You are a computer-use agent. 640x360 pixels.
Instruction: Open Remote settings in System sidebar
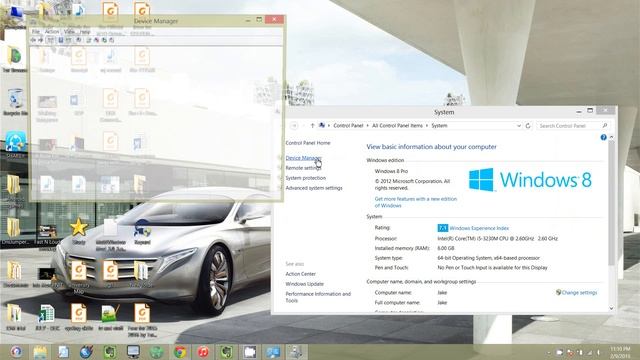tap(303, 168)
